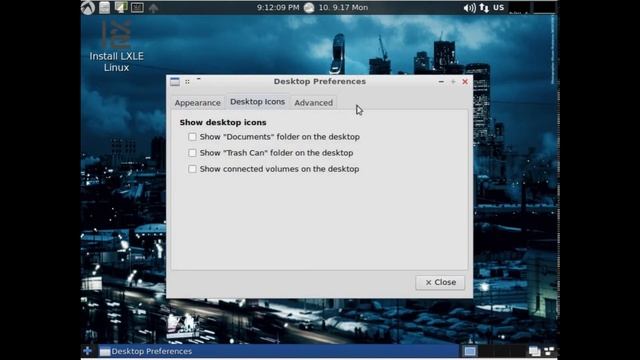Viewport: 640px width, 360px height.
Task: Open the Advanced tab
Action: 313,103
